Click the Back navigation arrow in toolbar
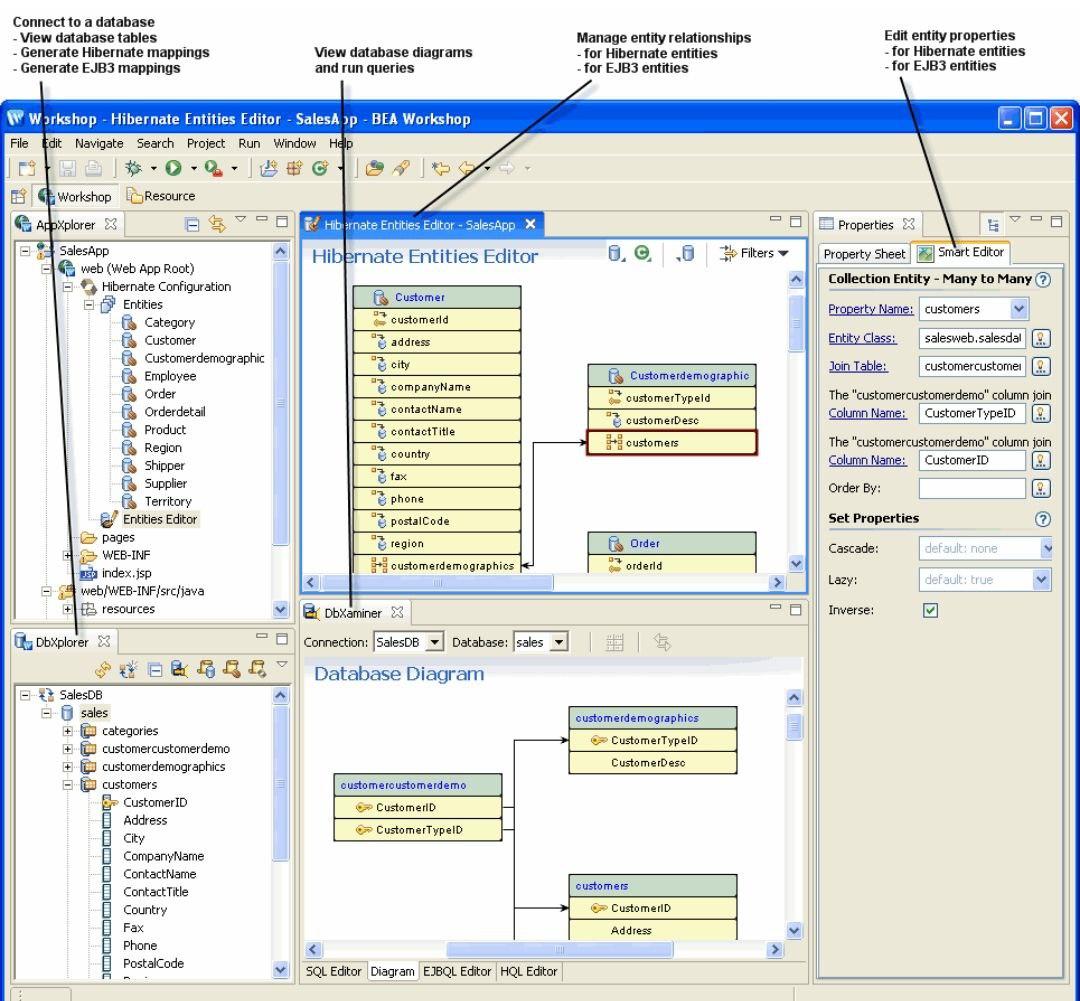The image size is (1080, 1001). click(x=468, y=167)
